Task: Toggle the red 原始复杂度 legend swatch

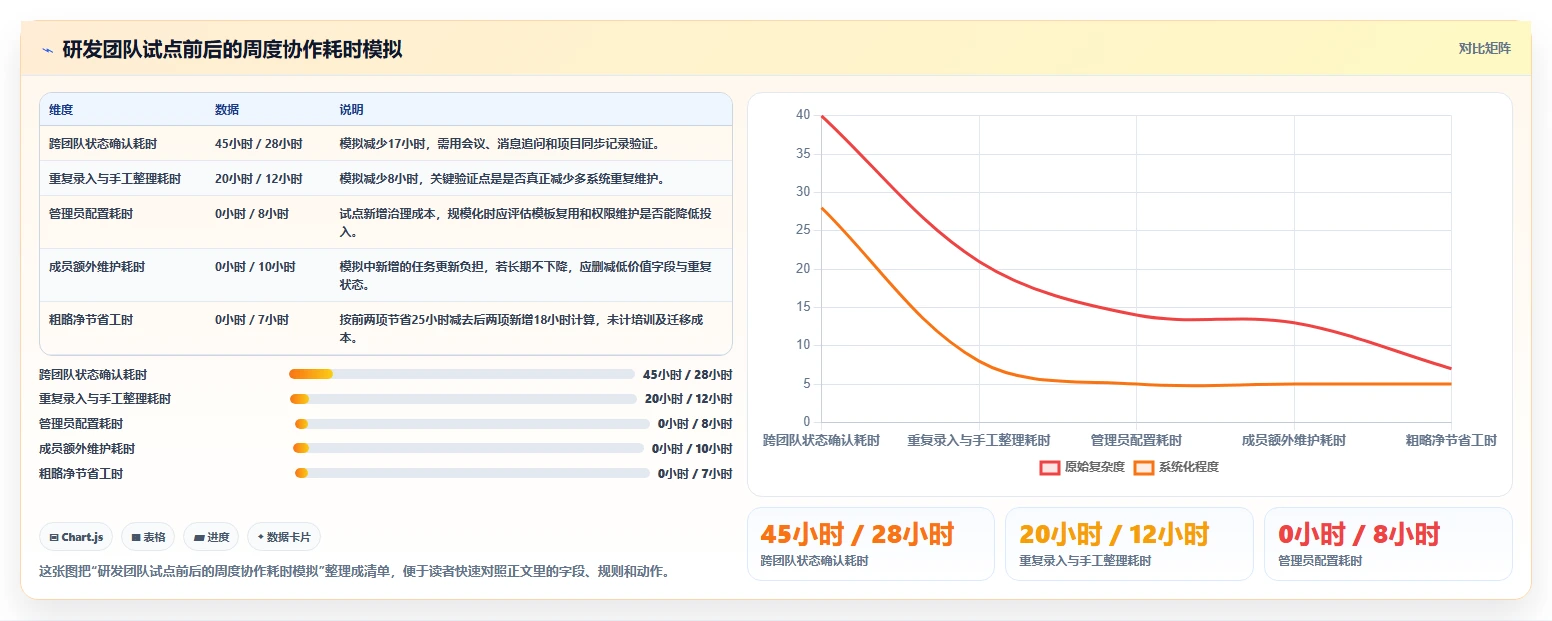Action: coord(1050,467)
